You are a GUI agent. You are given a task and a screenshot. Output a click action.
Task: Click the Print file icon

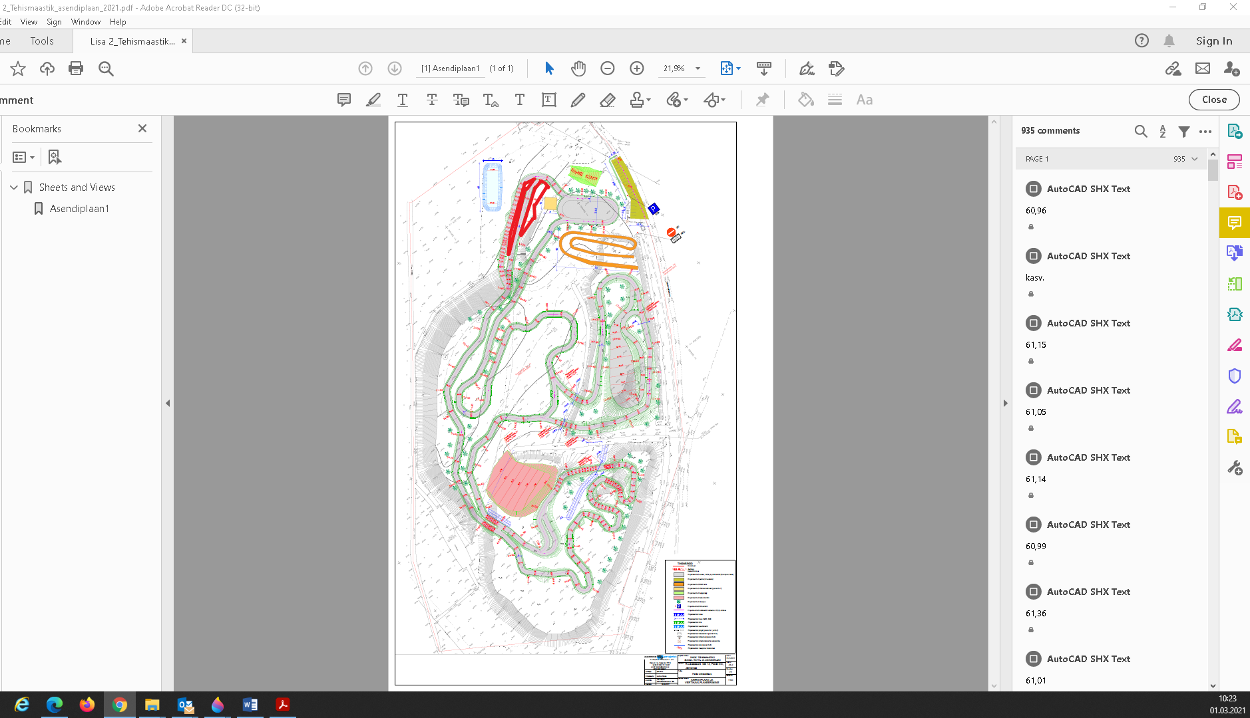pyautogui.click(x=76, y=68)
